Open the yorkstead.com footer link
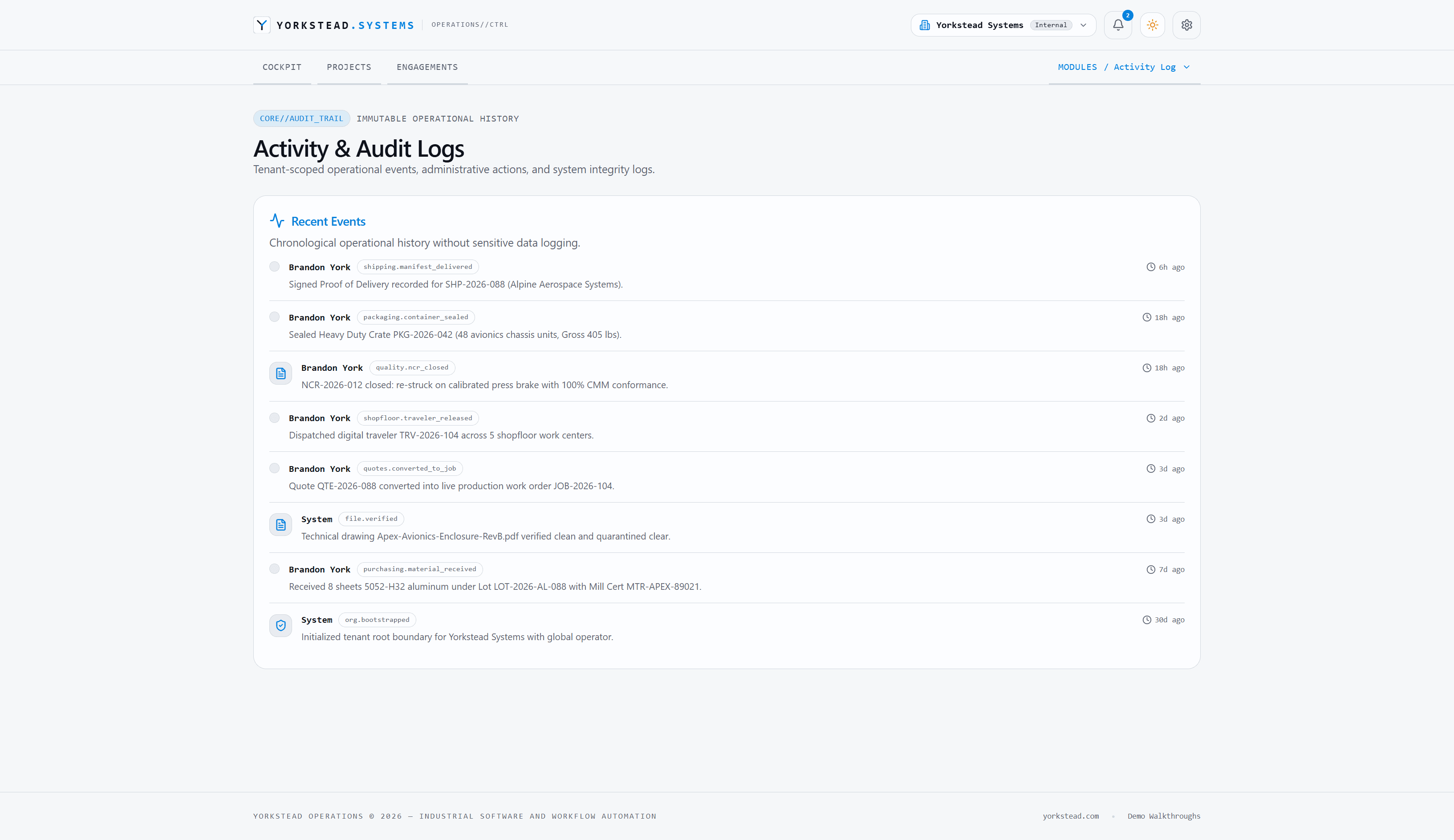This screenshot has height=840, width=1454. (x=1070, y=816)
